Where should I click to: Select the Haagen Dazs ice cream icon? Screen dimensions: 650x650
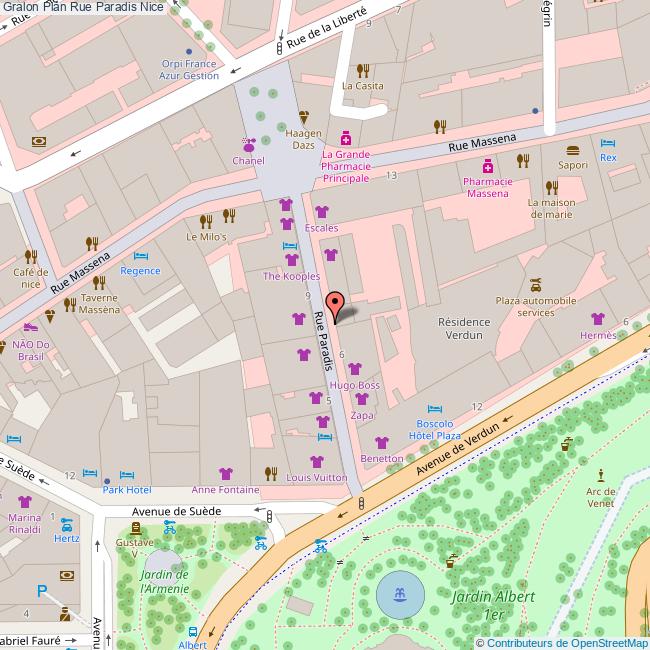304,116
